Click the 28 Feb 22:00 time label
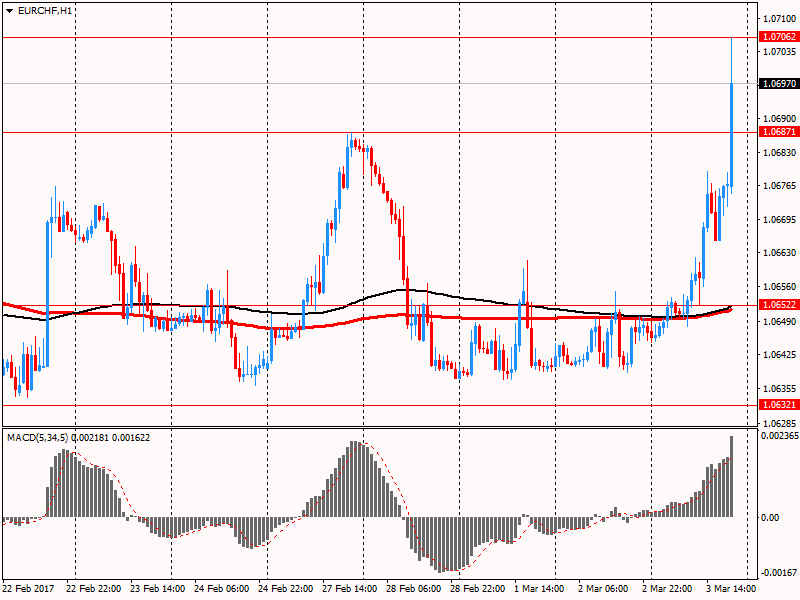Screen dimensions: 800x600 474,590
